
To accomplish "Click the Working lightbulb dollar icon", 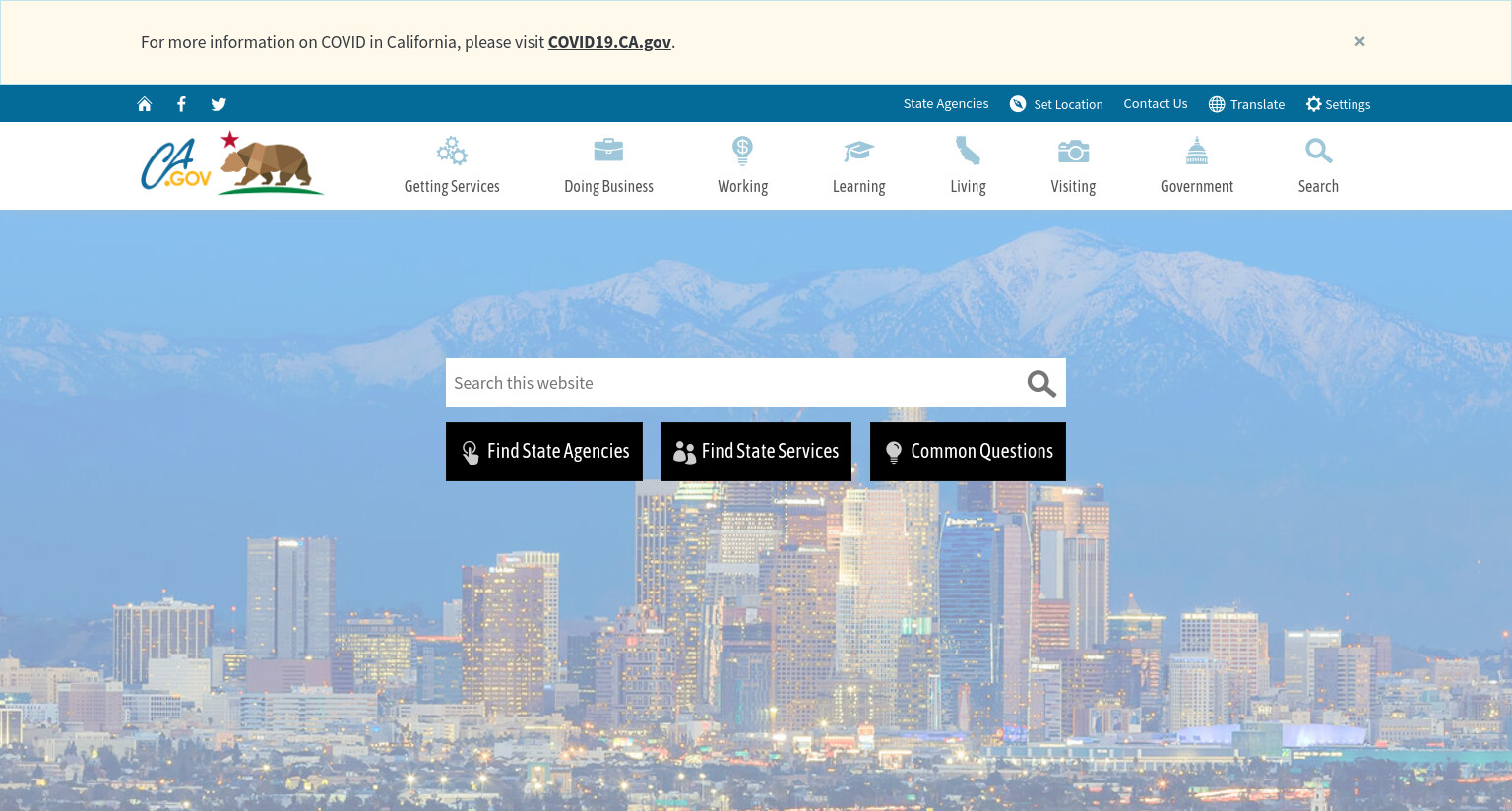I will (x=742, y=151).
